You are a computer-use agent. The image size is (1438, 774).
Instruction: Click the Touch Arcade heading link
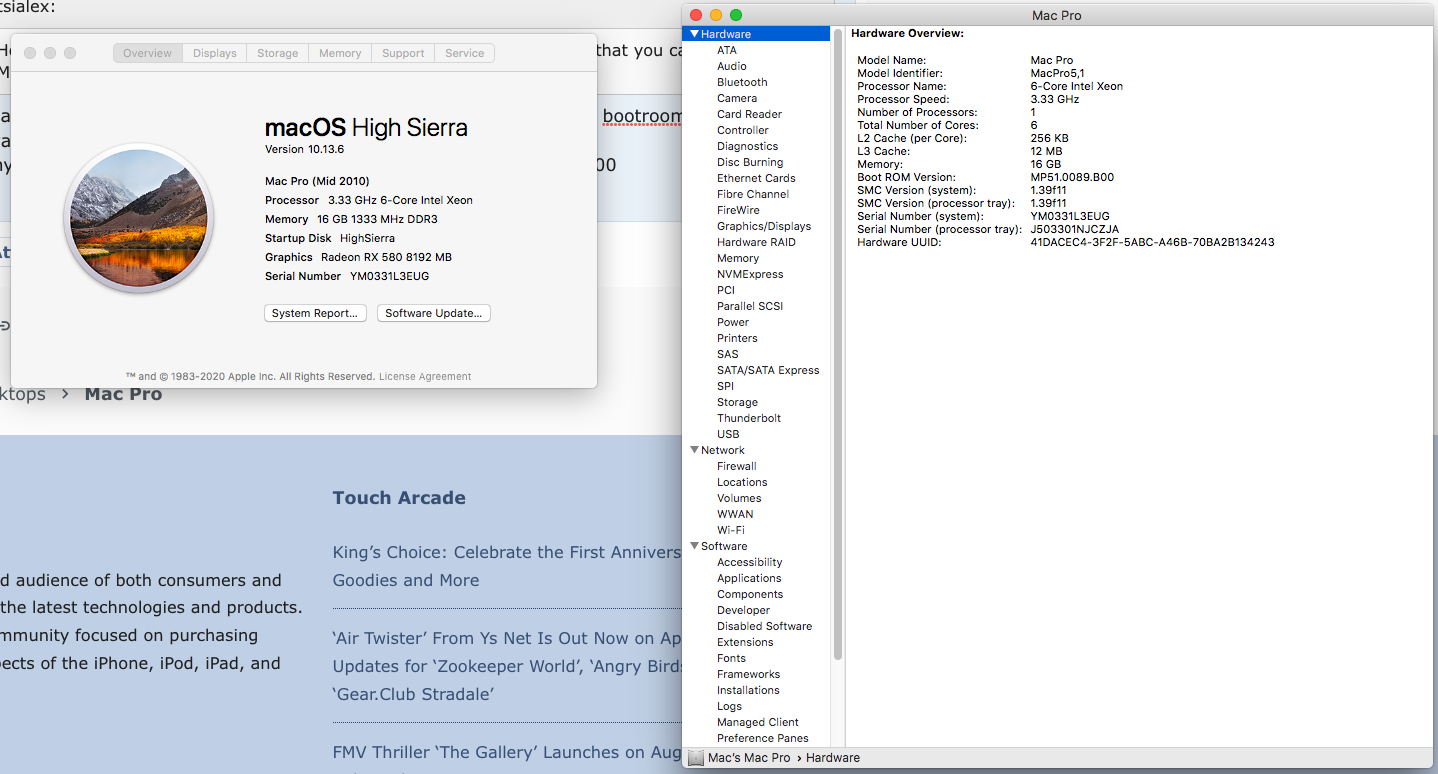tap(399, 498)
